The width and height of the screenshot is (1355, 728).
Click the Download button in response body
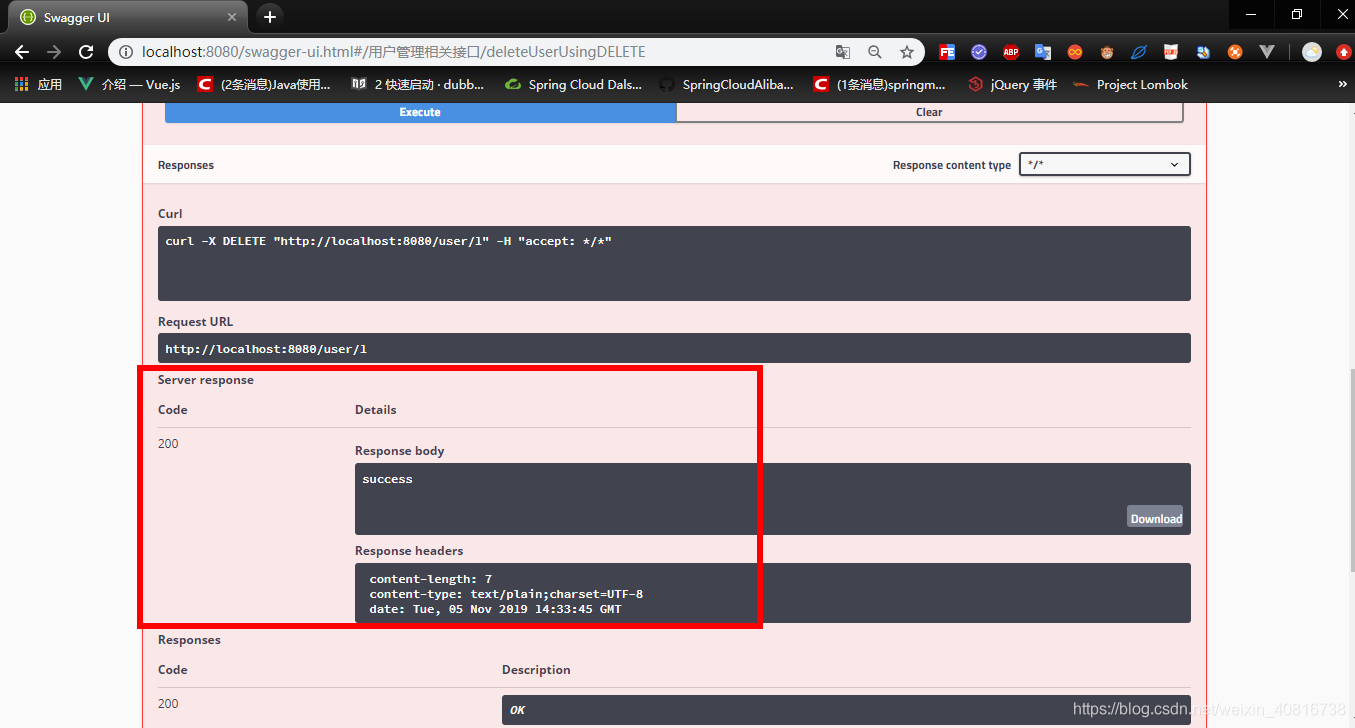(x=1156, y=517)
